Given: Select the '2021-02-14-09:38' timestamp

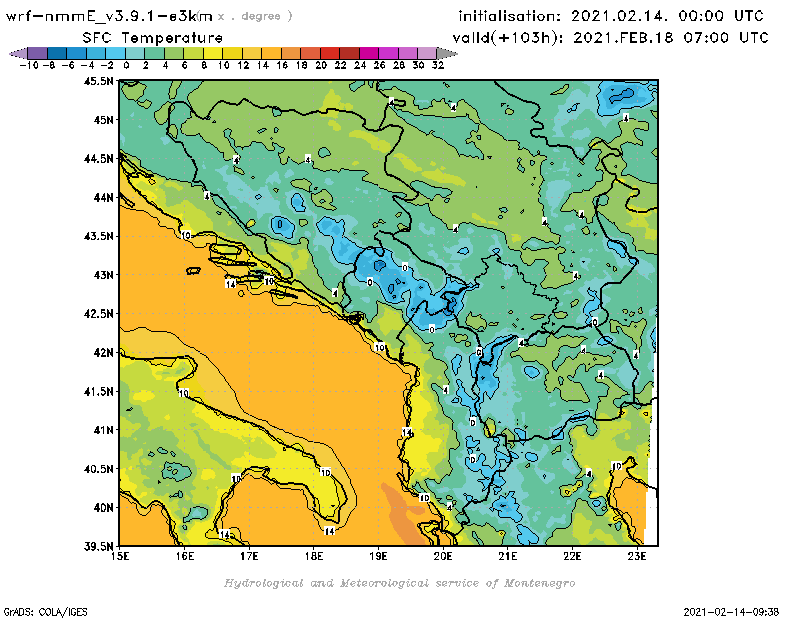Looking at the screenshot, I should coord(731,611).
